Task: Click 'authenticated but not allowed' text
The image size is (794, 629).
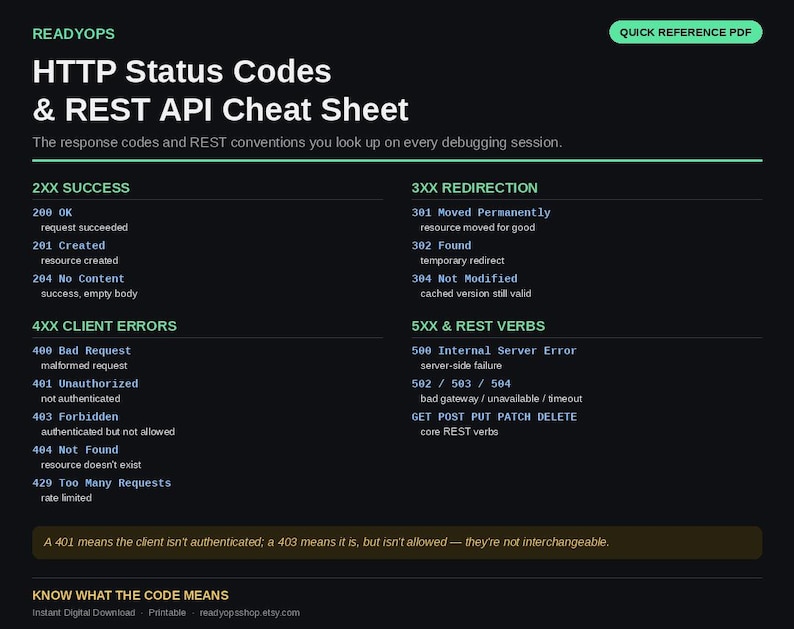Action: [108, 431]
